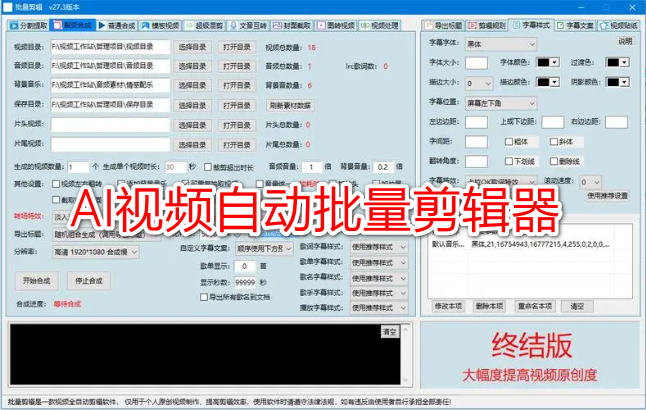Click the 字体大小 input field
This screenshot has width=646, height=410.
click(476, 63)
